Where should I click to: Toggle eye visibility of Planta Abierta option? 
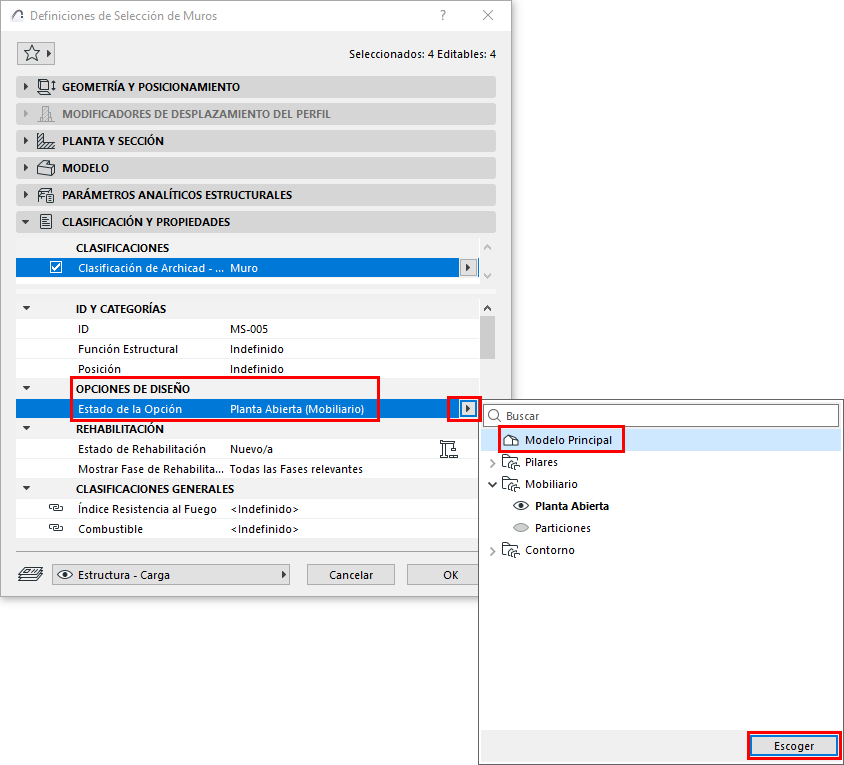[x=521, y=506]
